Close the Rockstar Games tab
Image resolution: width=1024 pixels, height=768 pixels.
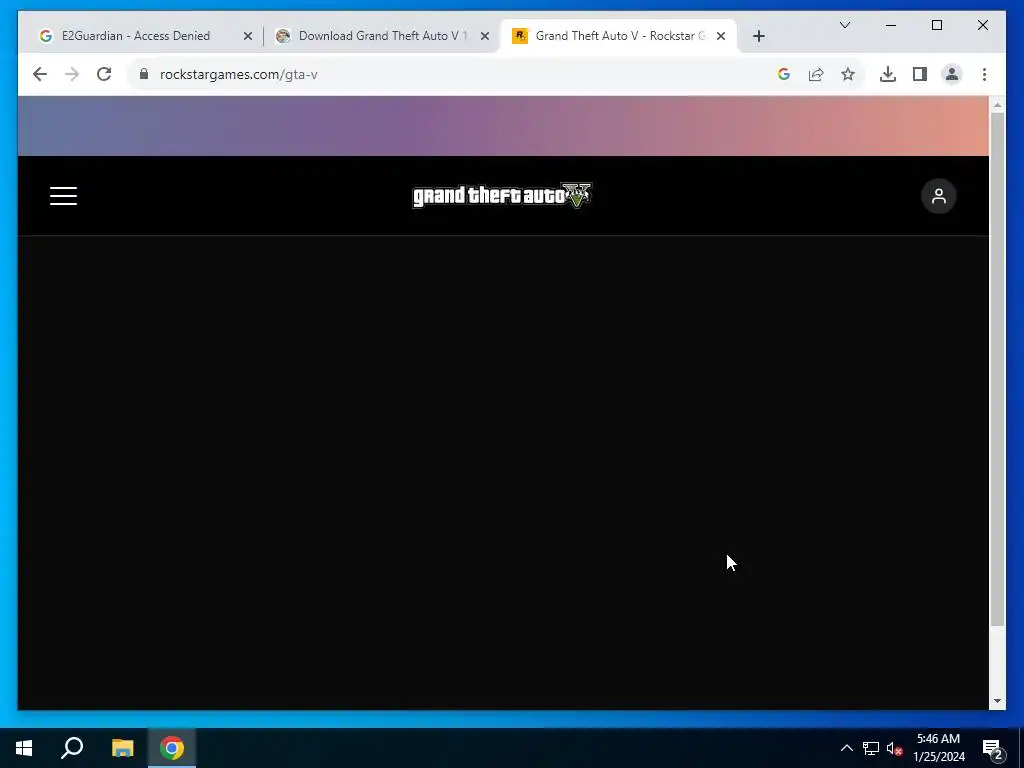point(721,37)
